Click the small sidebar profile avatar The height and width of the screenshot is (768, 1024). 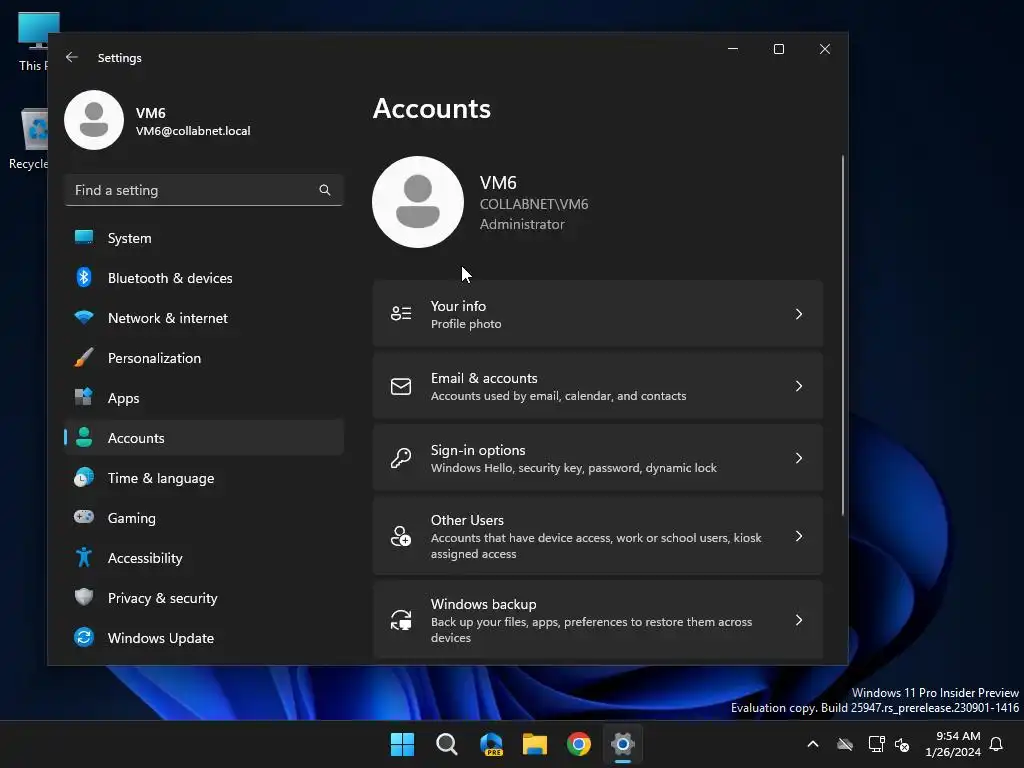pyautogui.click(x=94, y=120)
